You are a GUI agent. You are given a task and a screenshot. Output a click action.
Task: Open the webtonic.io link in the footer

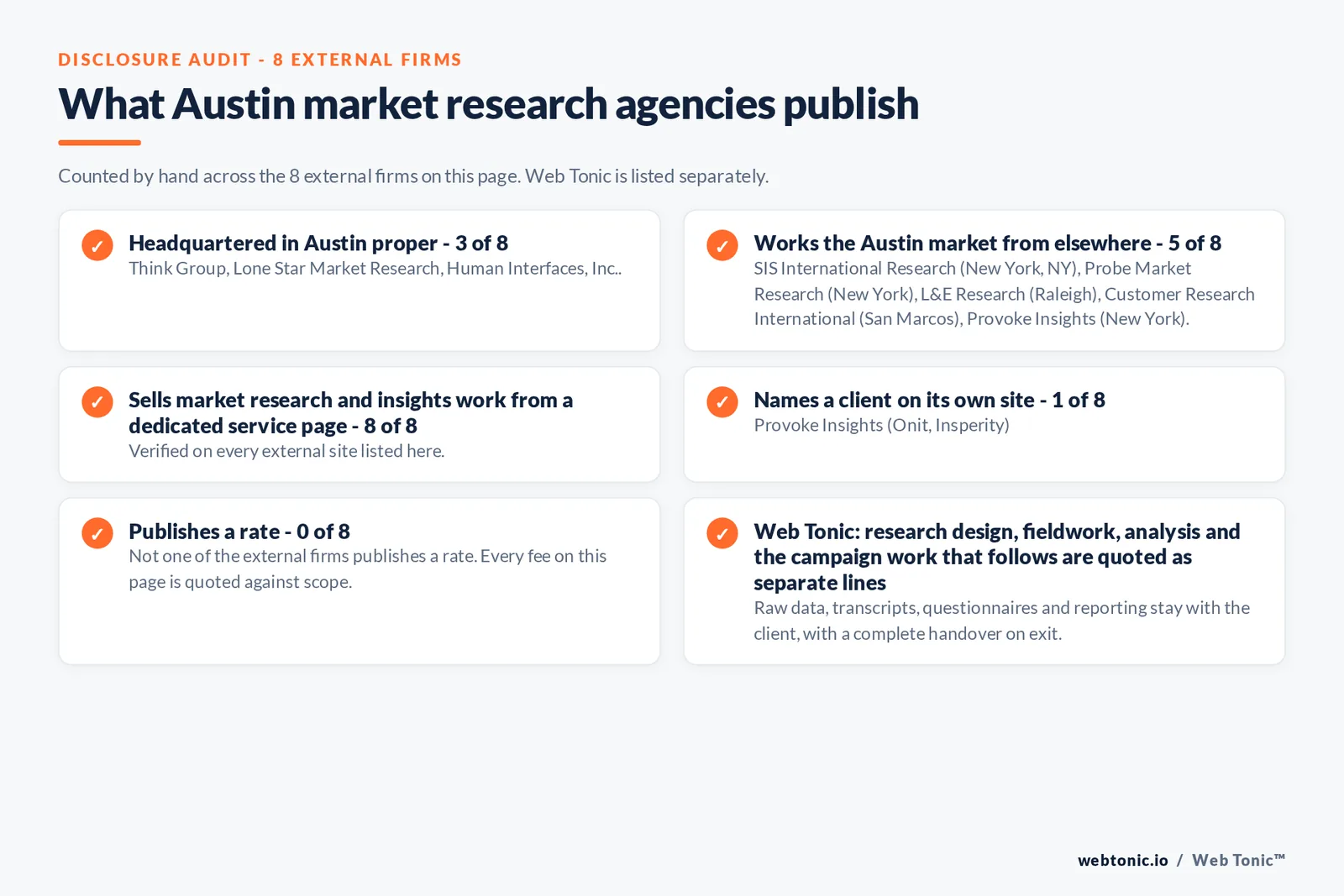point(1123,861)
